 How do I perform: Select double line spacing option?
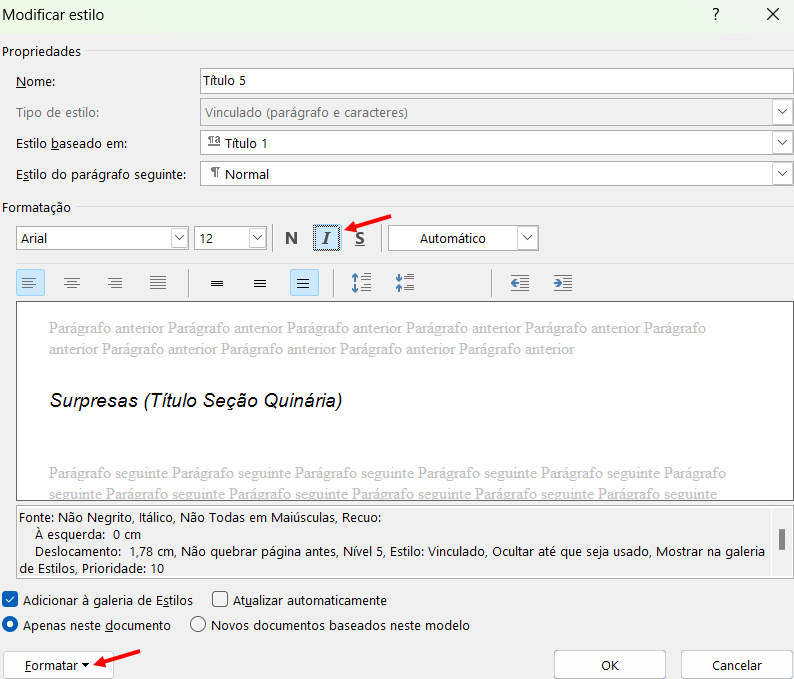pyautogui.click(x=304, y=283)
